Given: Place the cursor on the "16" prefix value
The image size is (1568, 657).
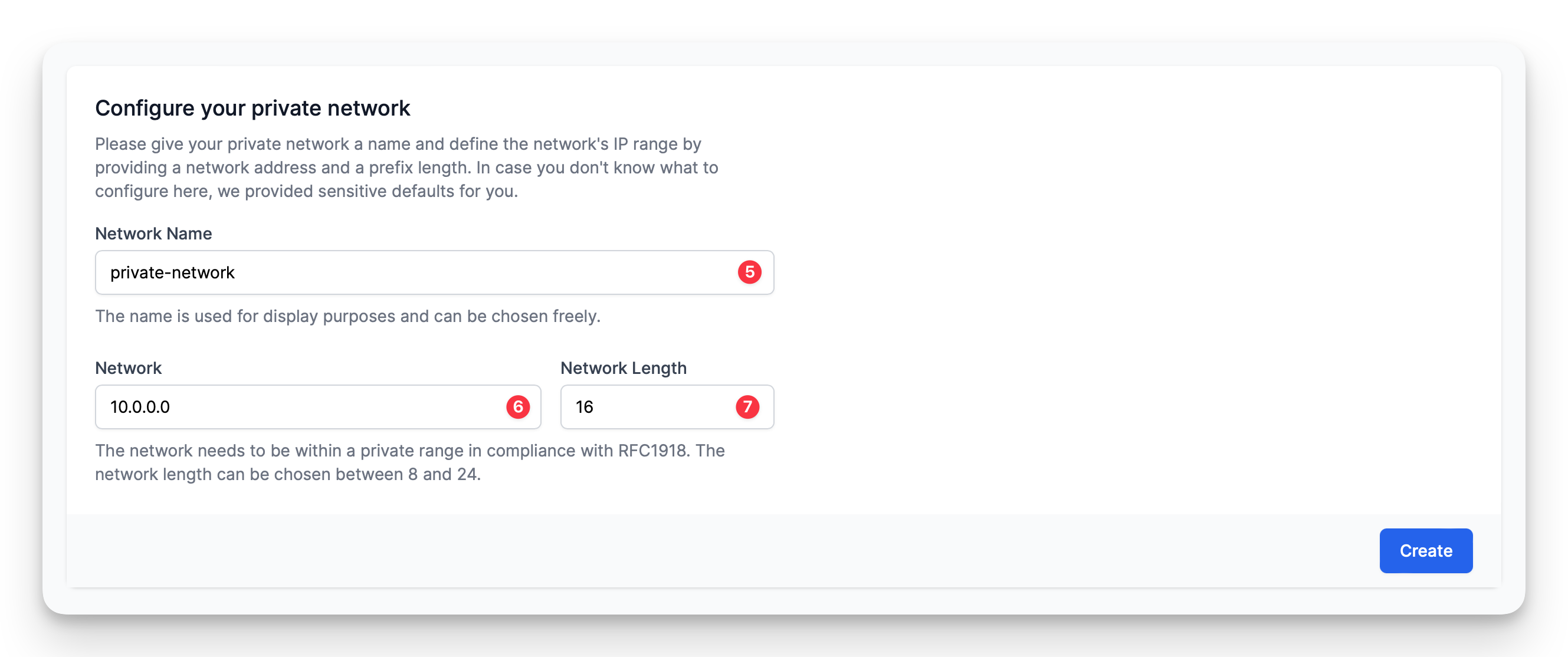Looking at the screenshot, I should [x=585, y=407].
